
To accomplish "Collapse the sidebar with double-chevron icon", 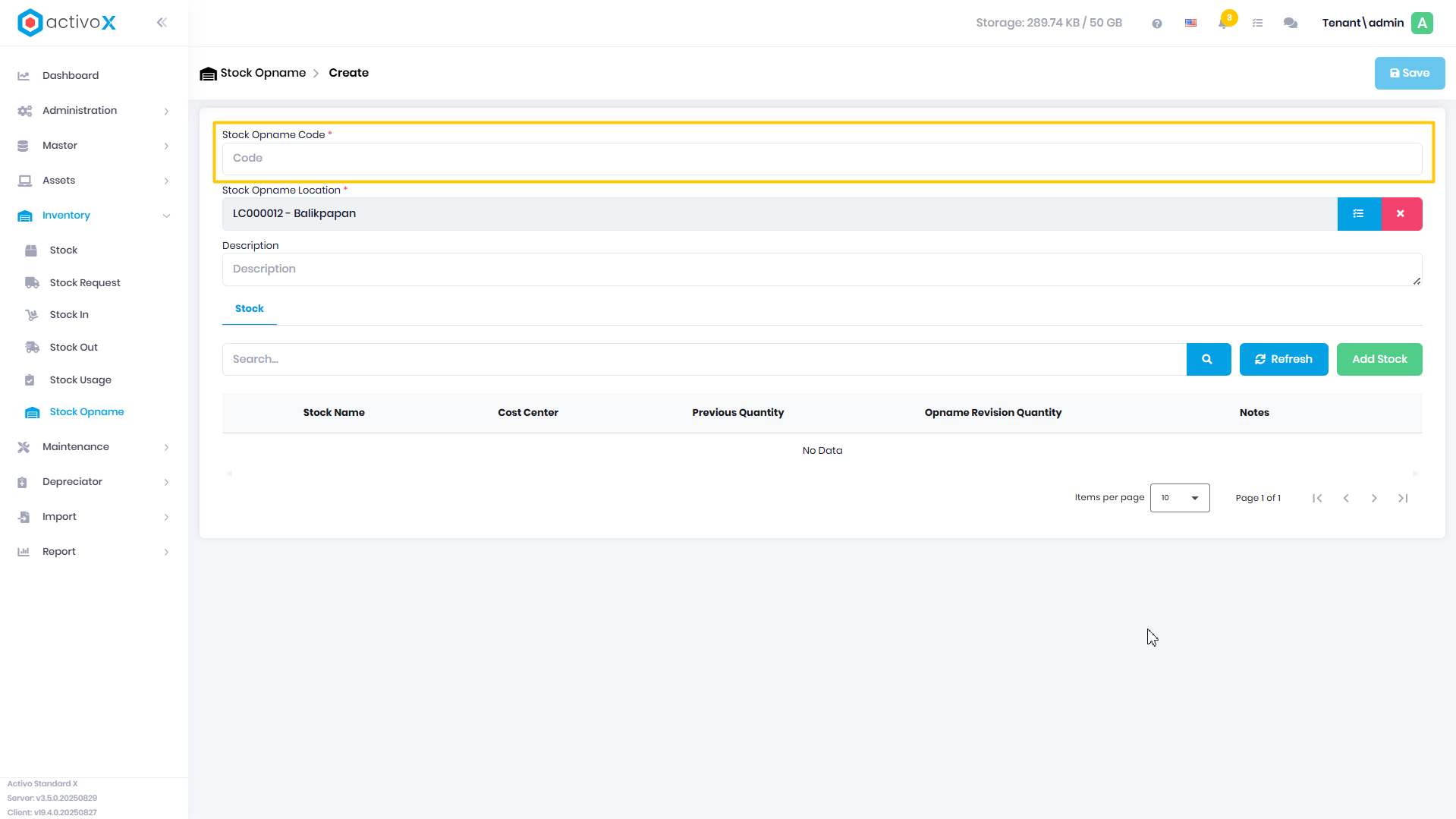I will (162, 23).
